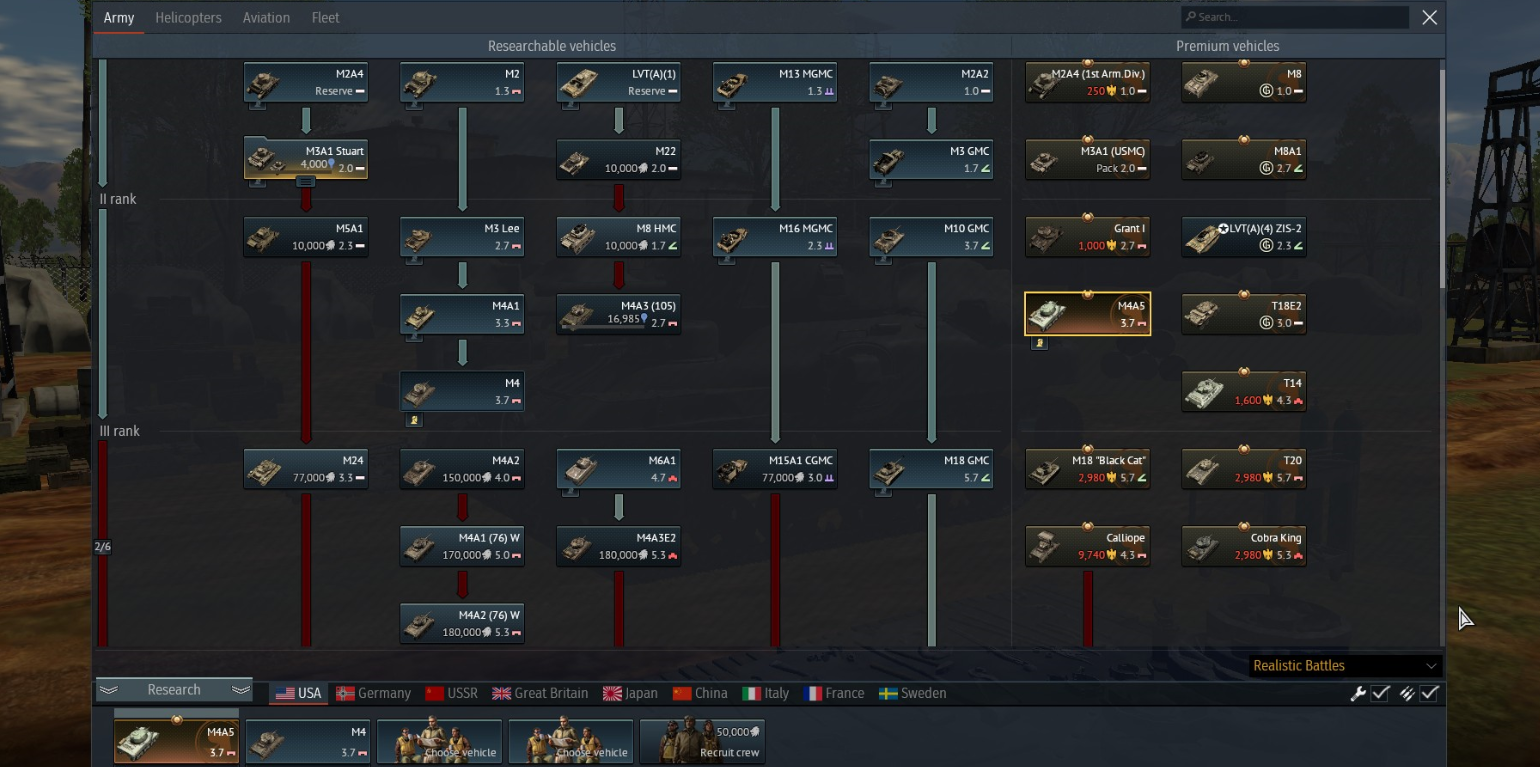Switch to Sweden nation tab
This screenshot has height=767, width=1540.
pos(912,693)
